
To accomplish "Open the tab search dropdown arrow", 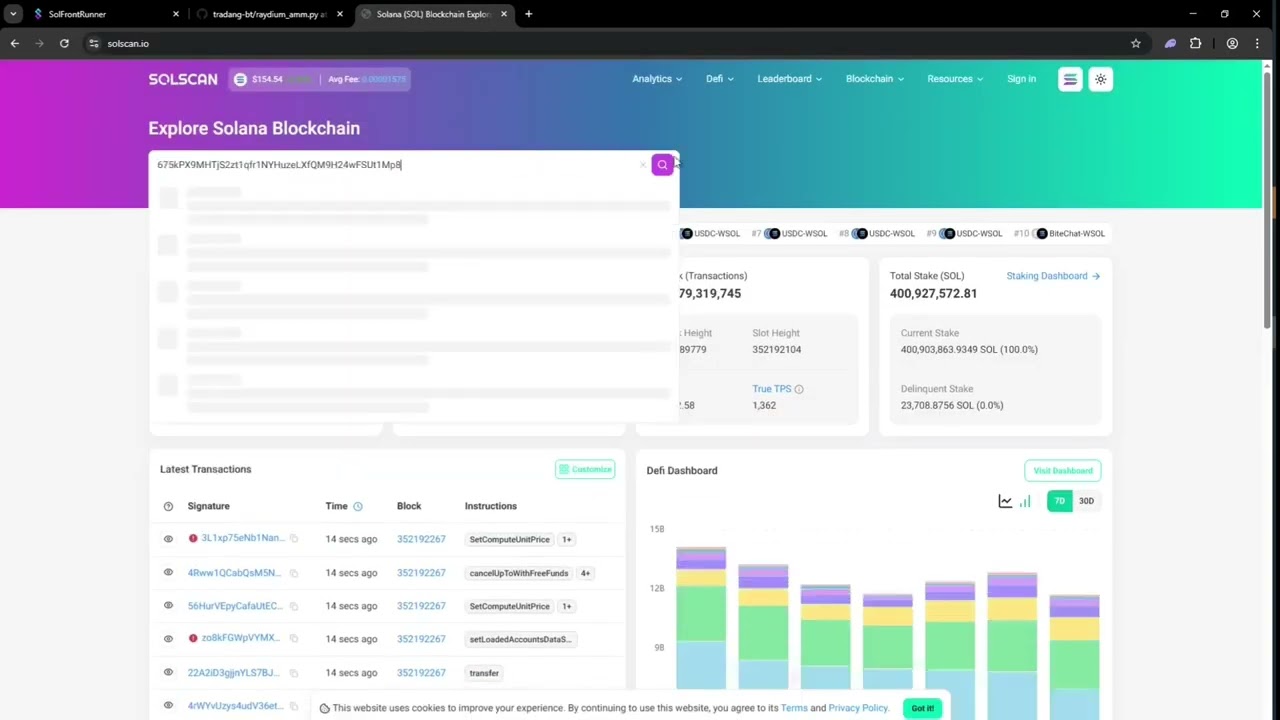I will 13,14.
